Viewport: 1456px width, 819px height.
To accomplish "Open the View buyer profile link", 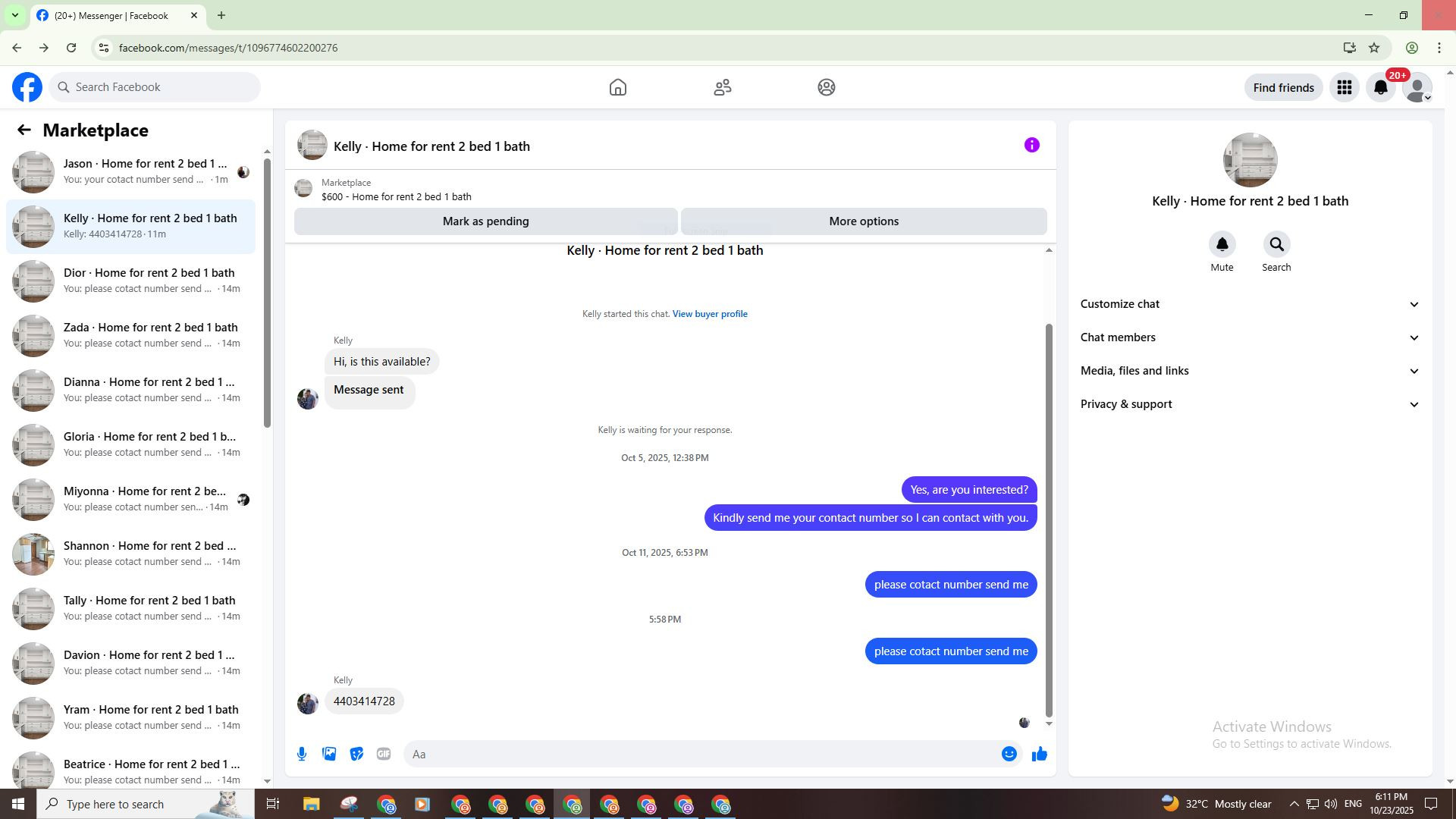I will (709, 314).
